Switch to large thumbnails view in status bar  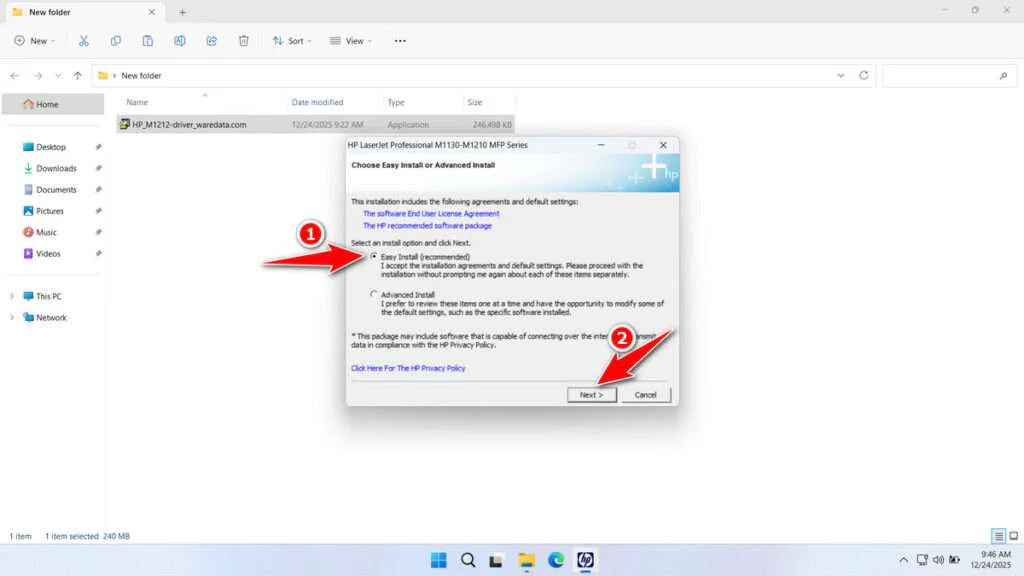click(x=1013, y=536)
